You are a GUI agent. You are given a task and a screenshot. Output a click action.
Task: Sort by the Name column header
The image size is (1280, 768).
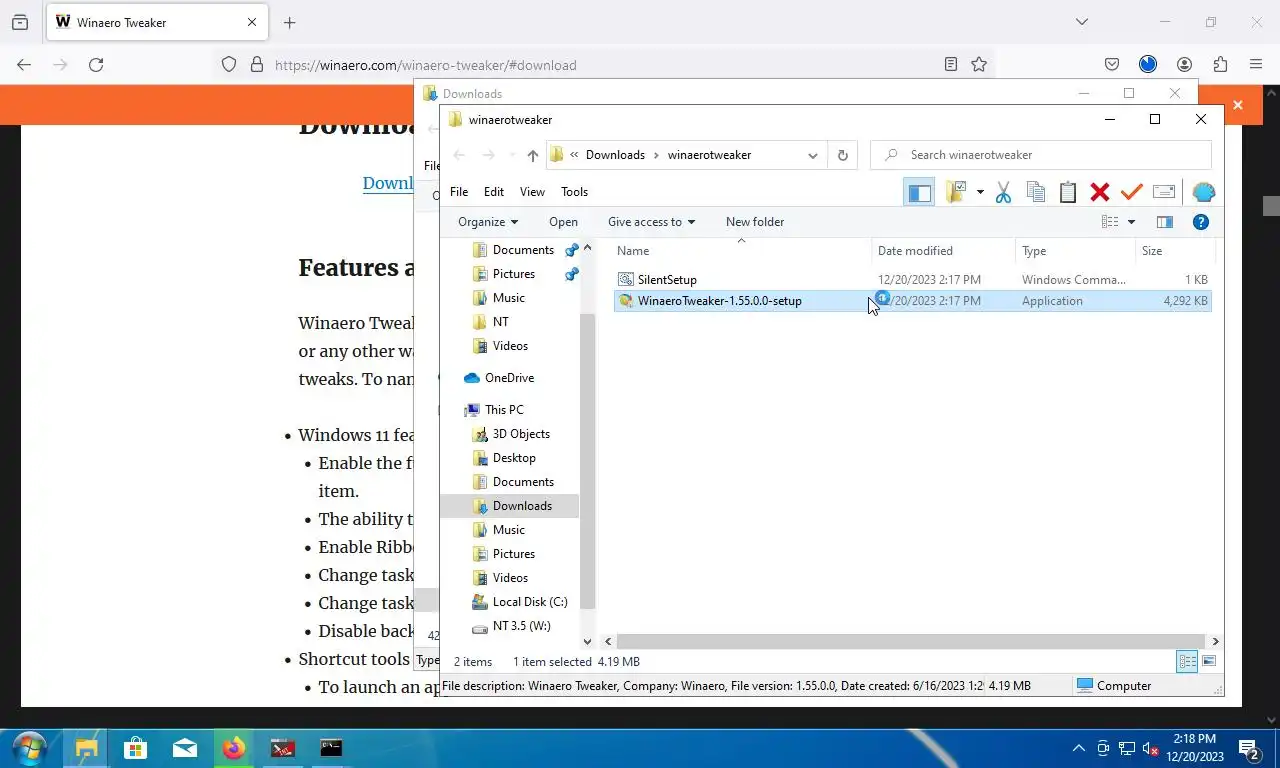(x=741, y=251)
